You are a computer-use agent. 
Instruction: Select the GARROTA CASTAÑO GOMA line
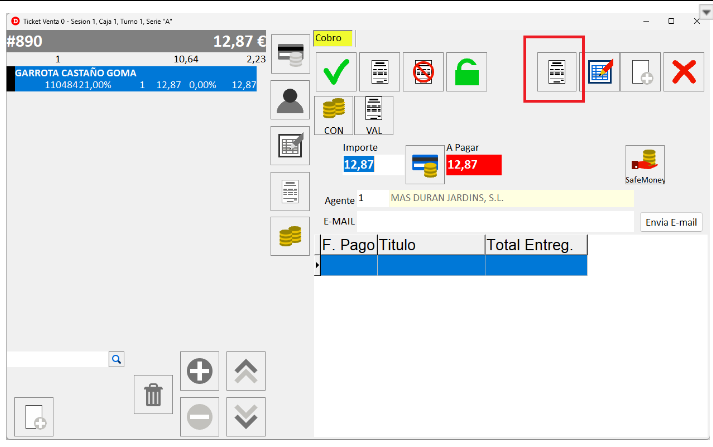coord(132,79)
